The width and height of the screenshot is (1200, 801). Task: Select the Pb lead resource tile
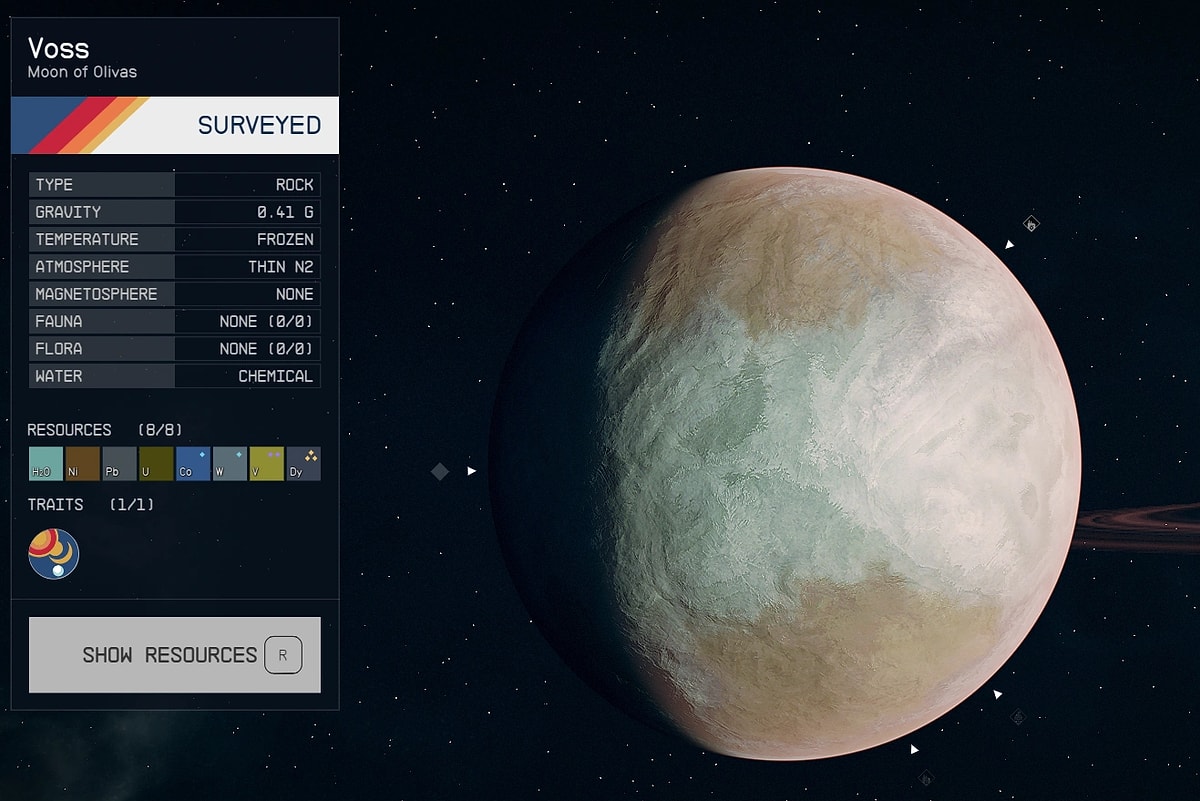(119, 464)
